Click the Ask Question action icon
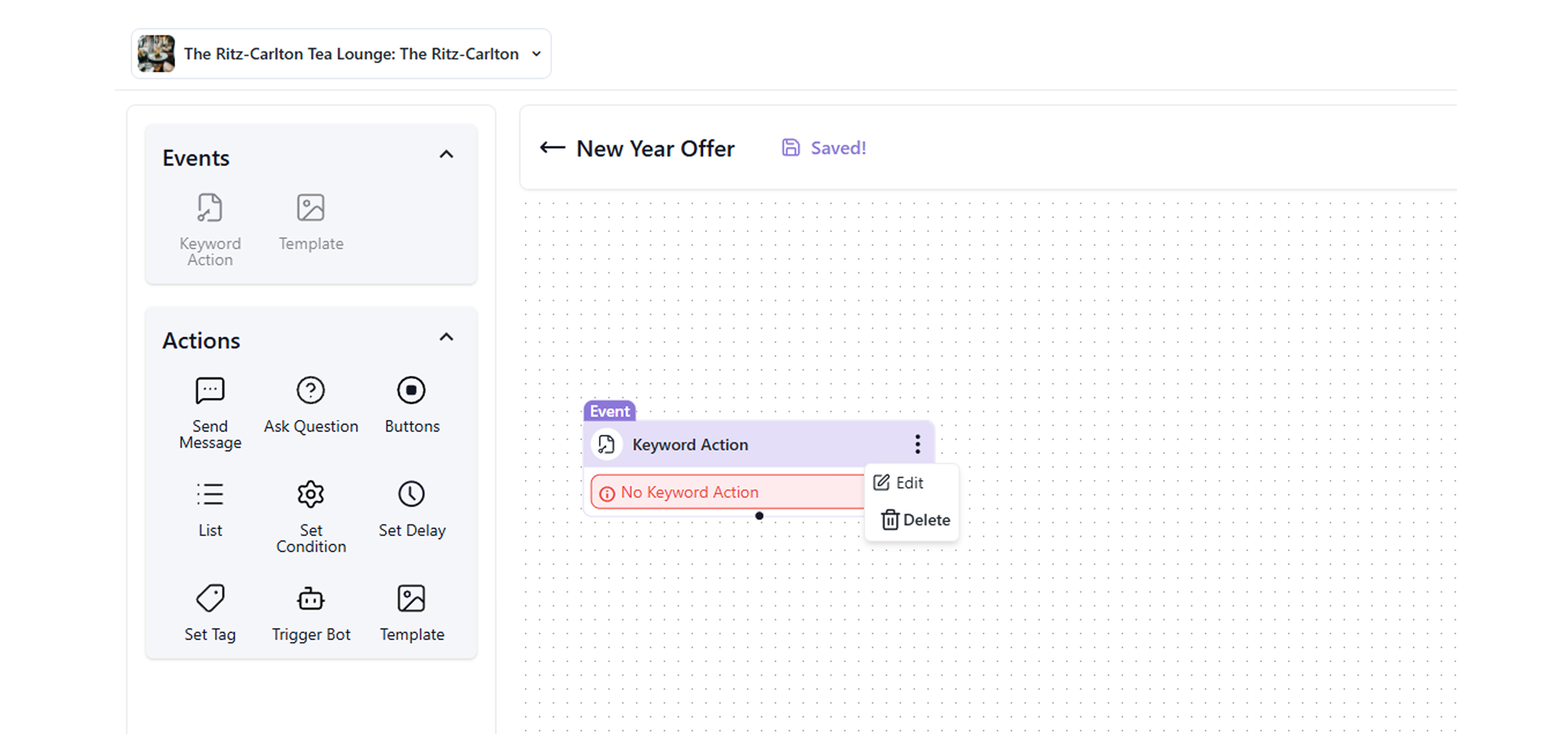This screenshot has height=734, width=1568. tap(310, 391)
